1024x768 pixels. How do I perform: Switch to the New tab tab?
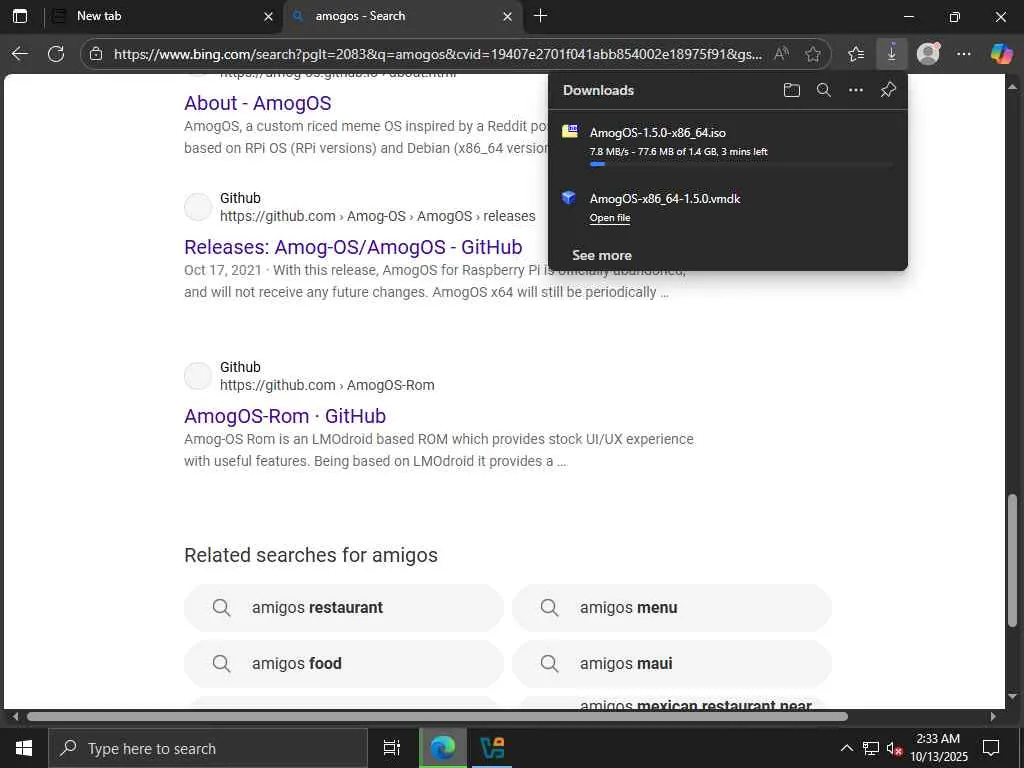point(163,16)
